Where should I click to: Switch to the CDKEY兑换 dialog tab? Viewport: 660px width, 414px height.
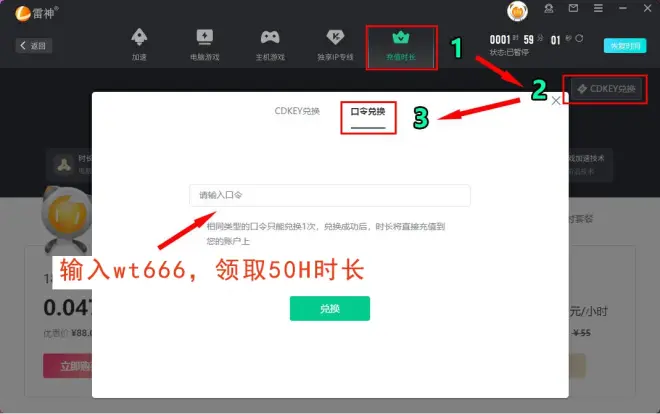coord(297,111)
